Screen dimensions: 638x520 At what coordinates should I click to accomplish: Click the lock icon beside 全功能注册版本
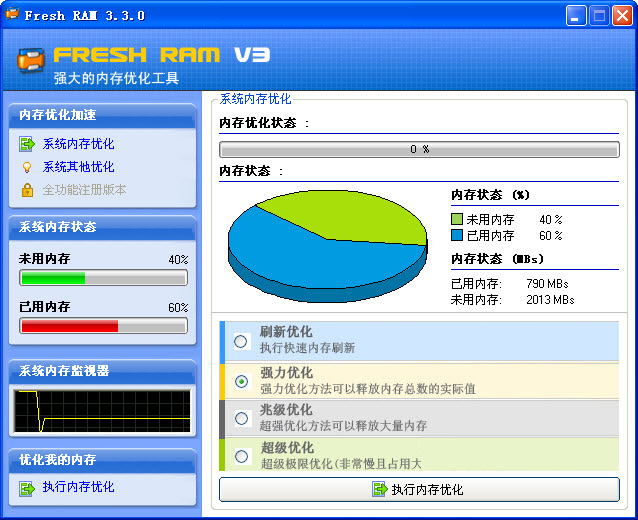27,190
